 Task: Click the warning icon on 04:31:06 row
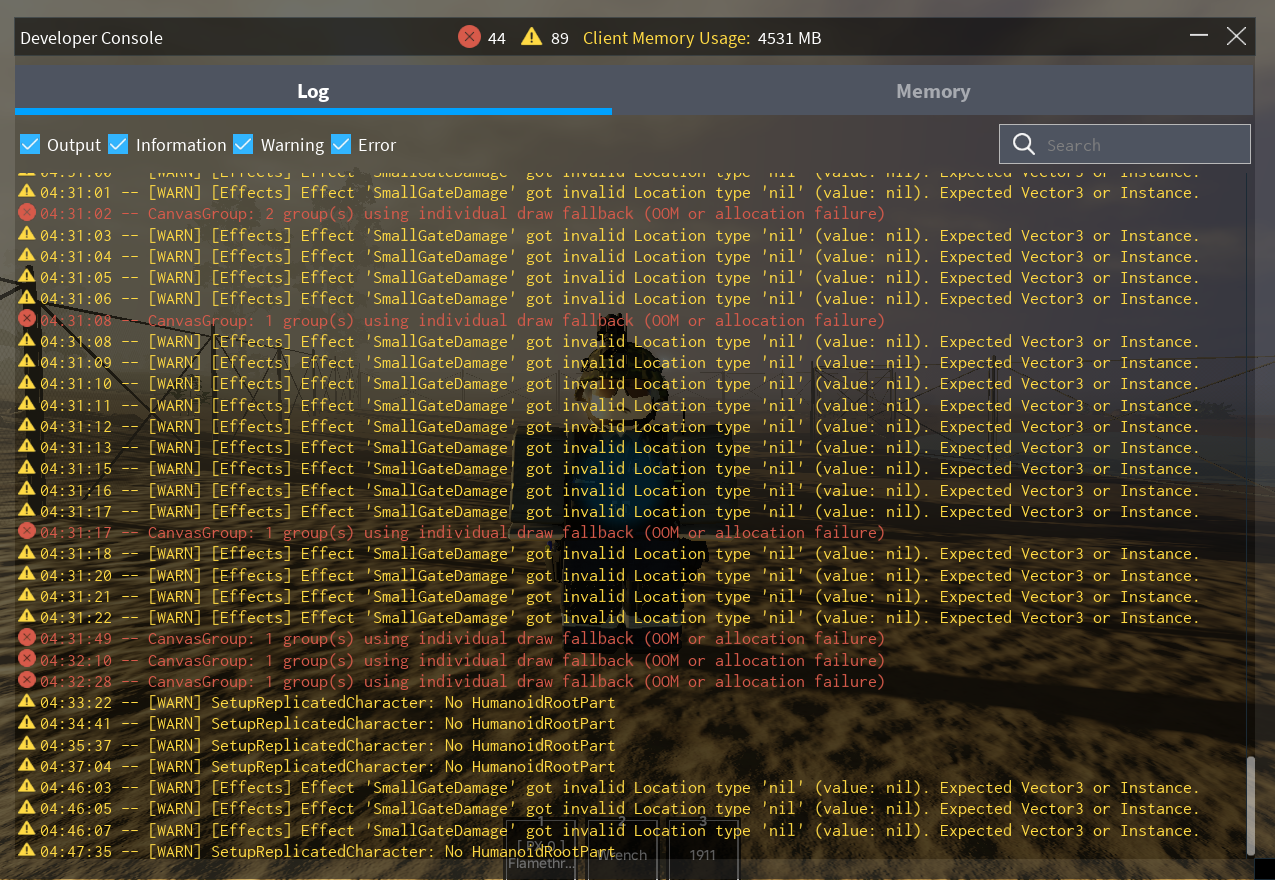point(27,297)
